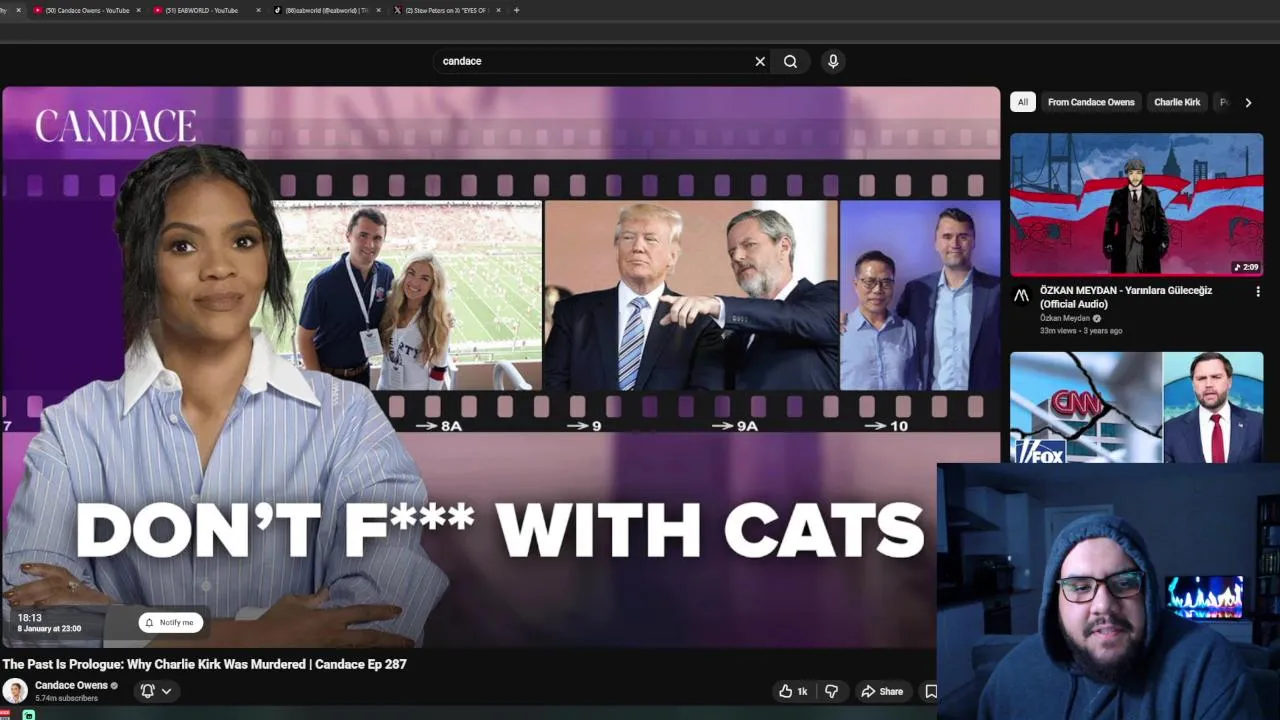Screen dimensions: 1280x720
Task: Open the CNN Fox recommended video thumbnail
Action: 1136,407
